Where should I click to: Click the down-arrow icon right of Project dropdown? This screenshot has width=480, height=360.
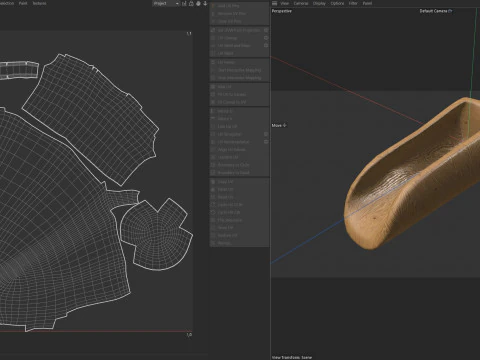click(205, 3)
